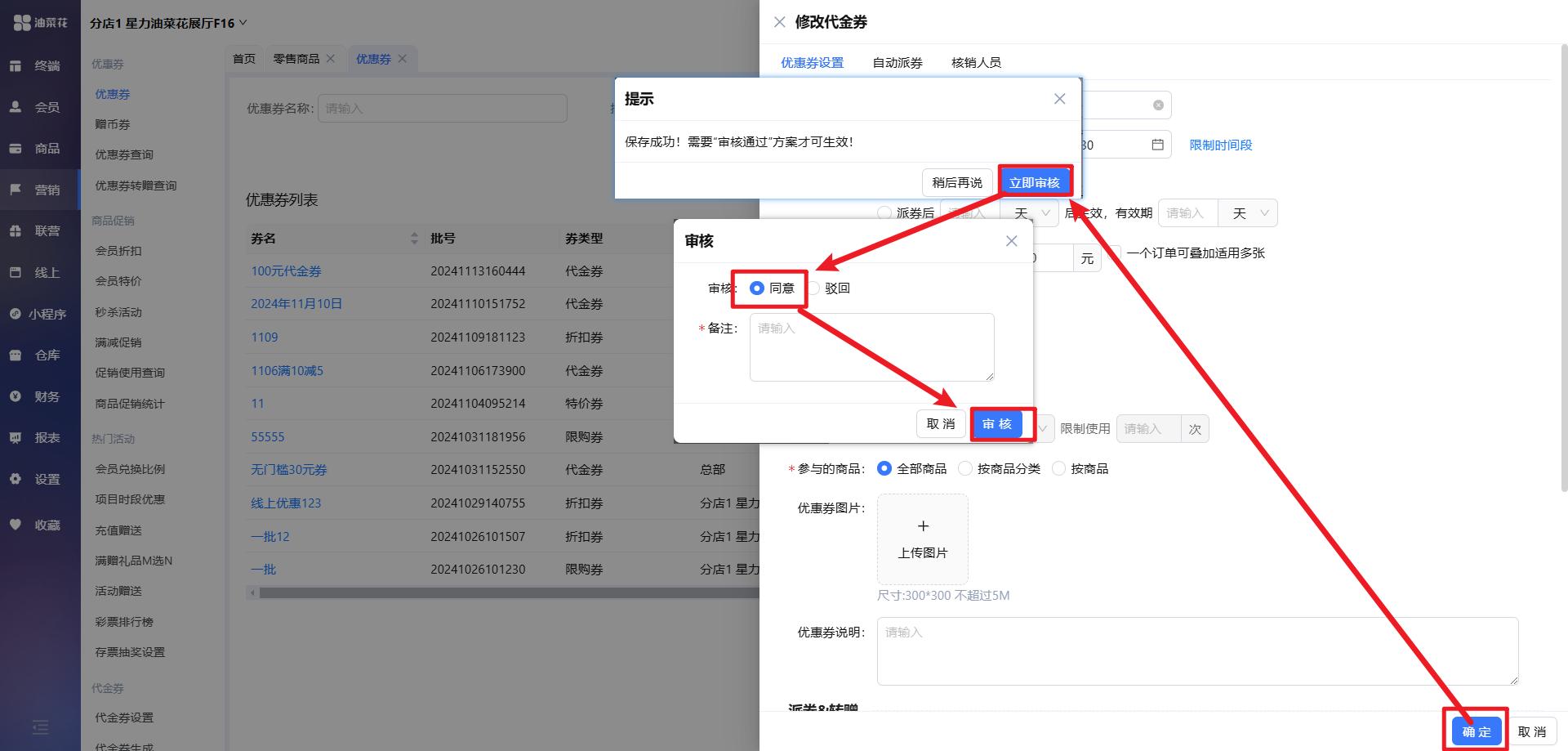
Task: Open the 报表 sidebar icon
Action: (16, 437)
